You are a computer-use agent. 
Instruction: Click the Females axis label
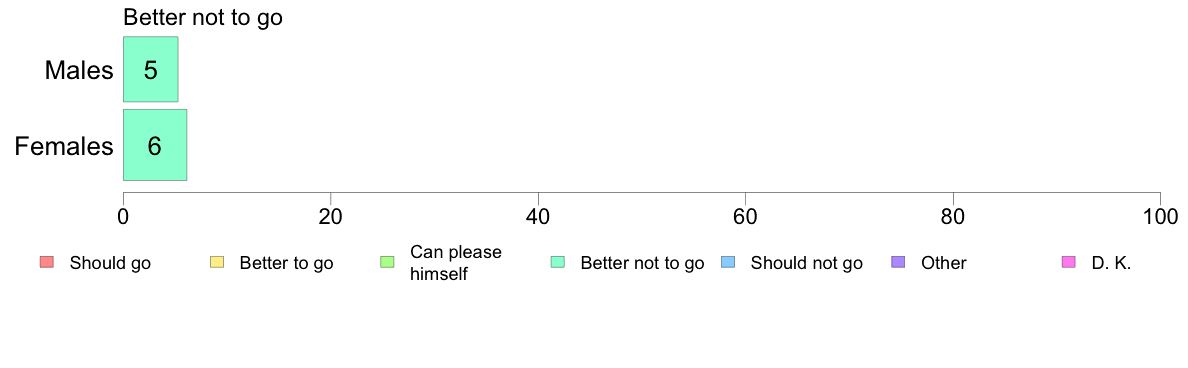coord(64,146)
